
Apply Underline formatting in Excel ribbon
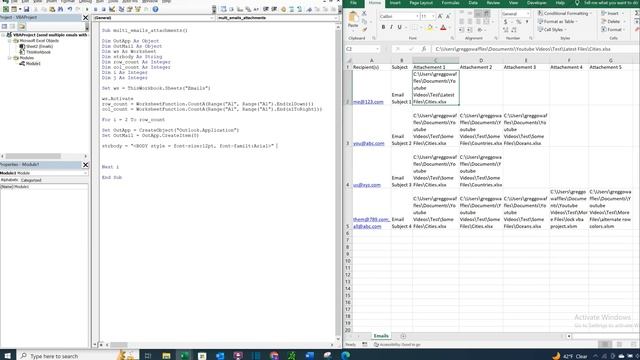(400, 27)
